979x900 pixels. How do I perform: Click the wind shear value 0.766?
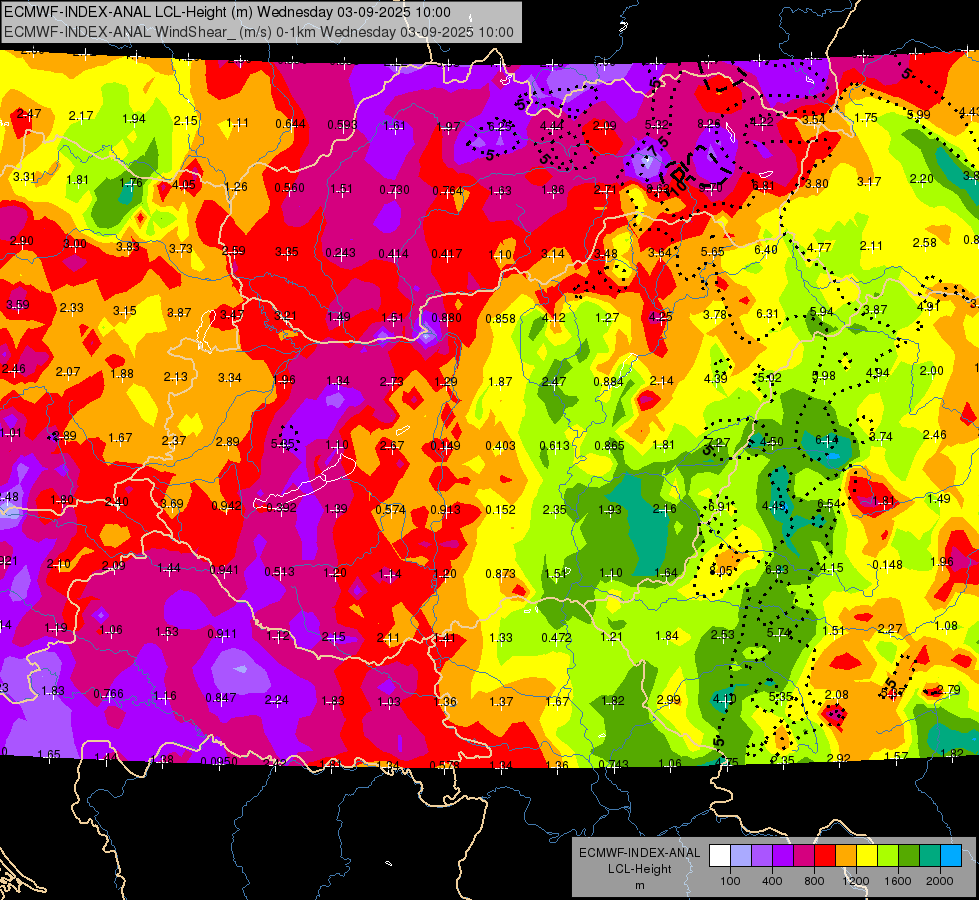pyautogui.click(x=109, y=694)
